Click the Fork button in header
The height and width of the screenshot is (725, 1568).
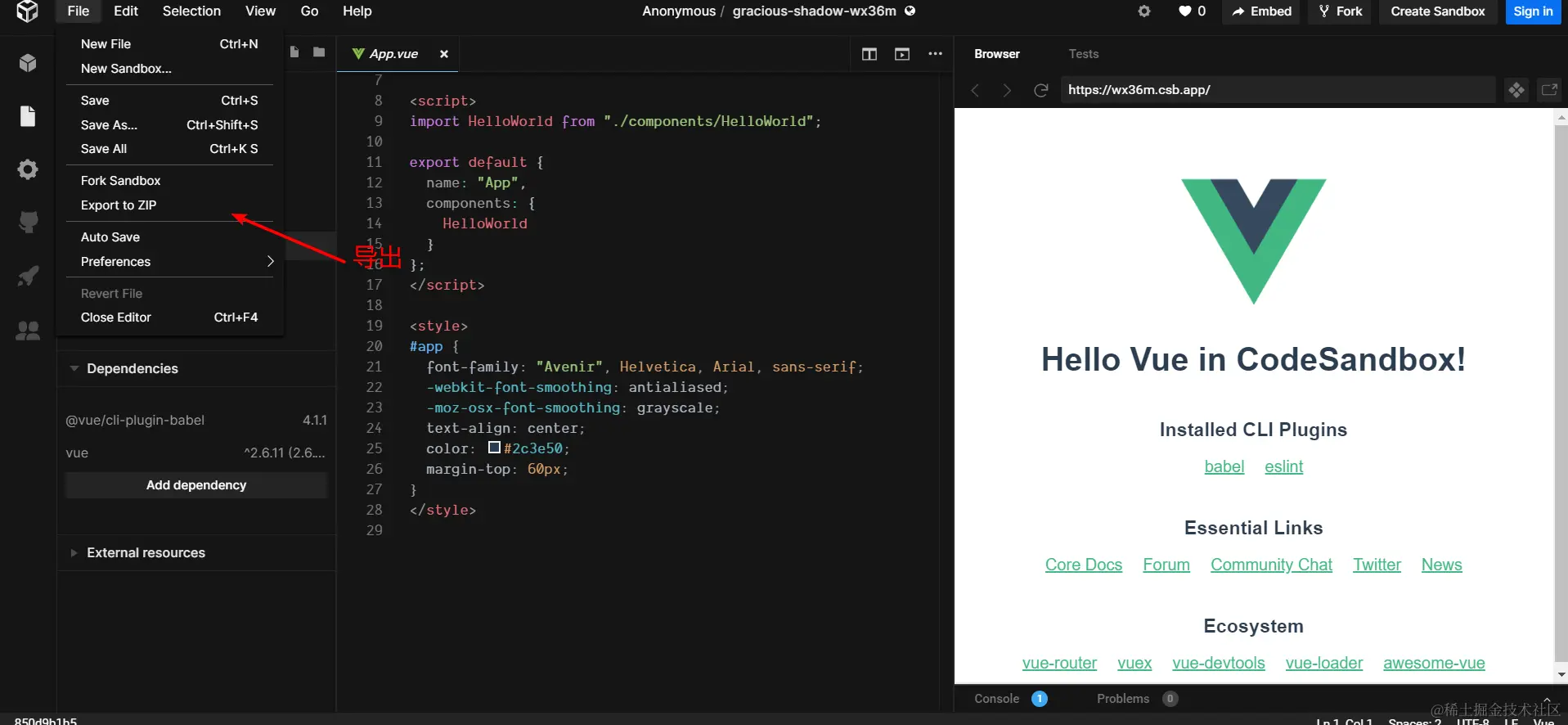pos(1340,11)
